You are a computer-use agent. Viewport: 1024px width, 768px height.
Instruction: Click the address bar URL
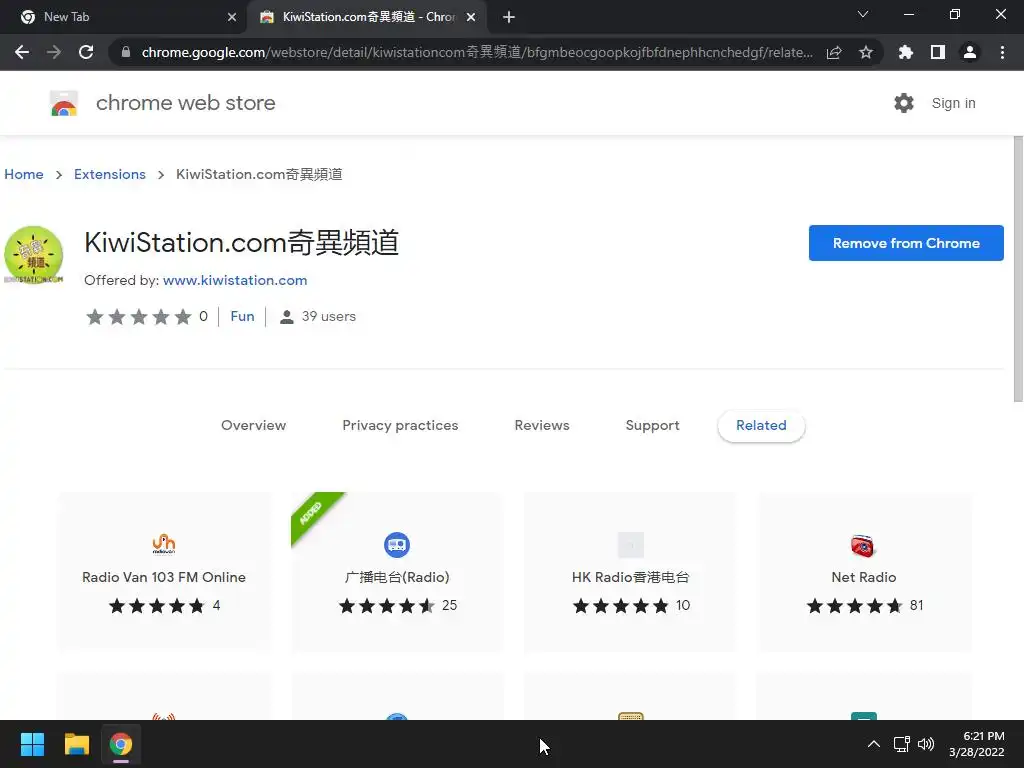(477, 52)
